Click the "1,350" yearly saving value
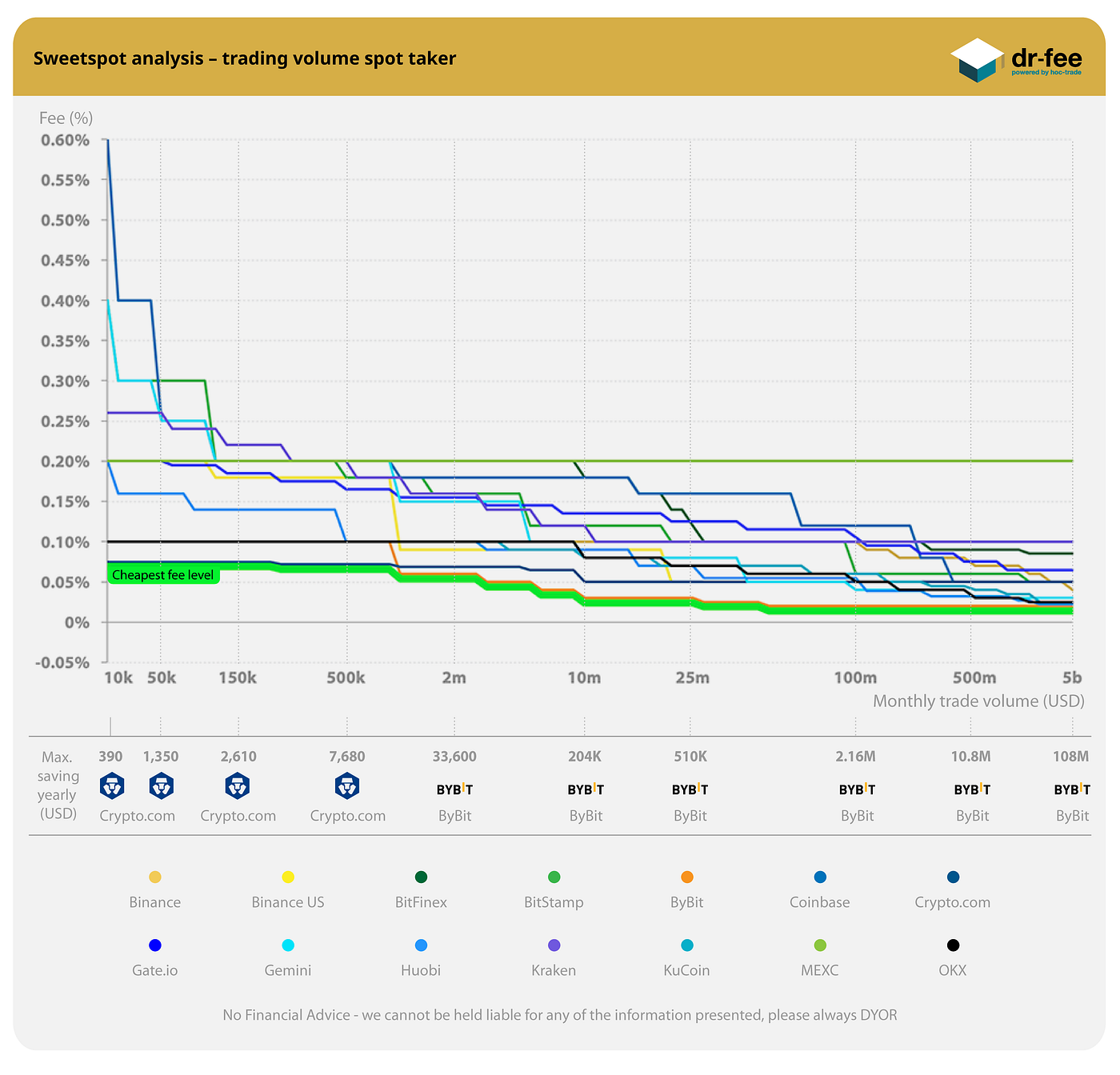This screenshot has height=1075, width=1120. 161,757
